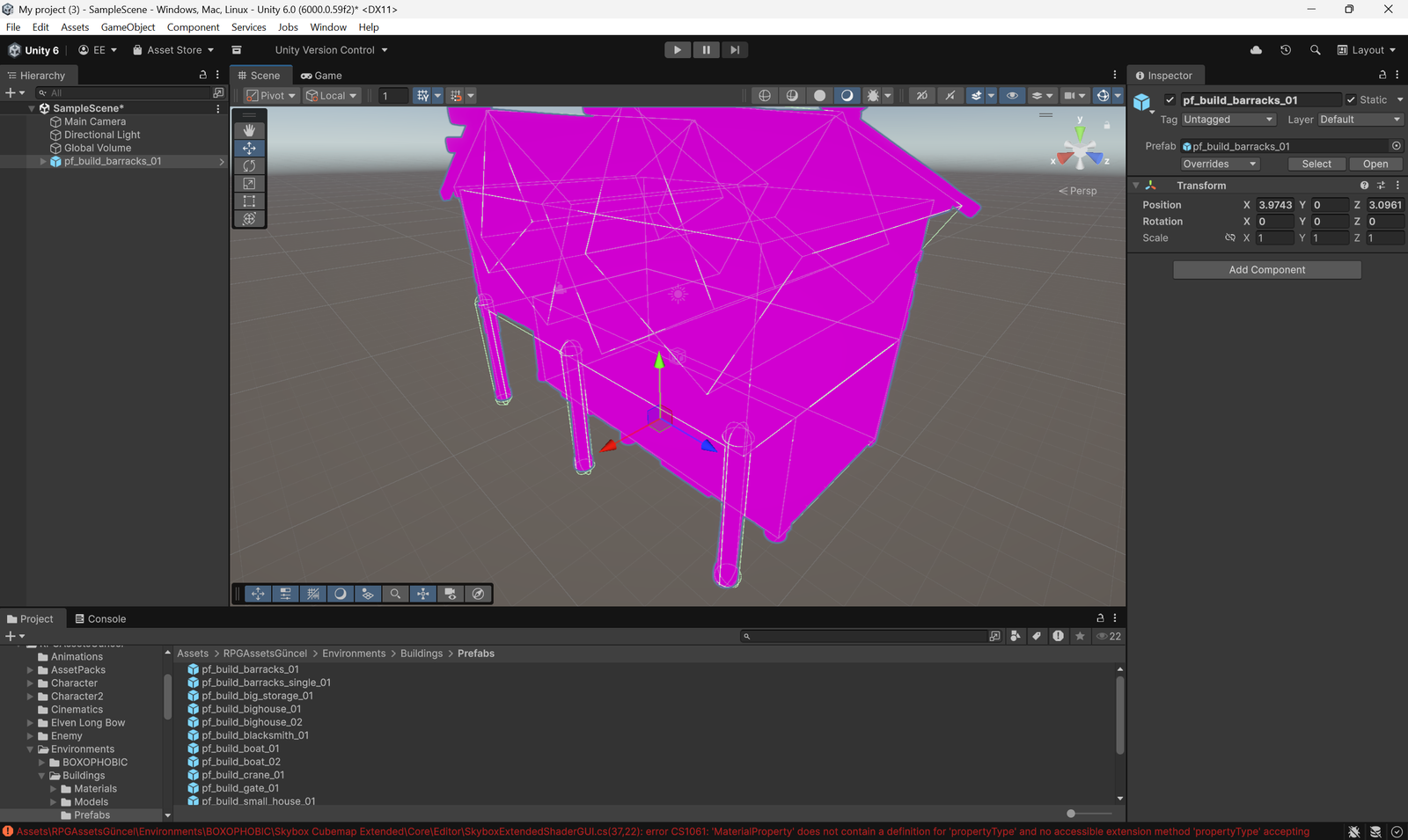Toggle the constrained proportions scale link

click(1229, 238)
